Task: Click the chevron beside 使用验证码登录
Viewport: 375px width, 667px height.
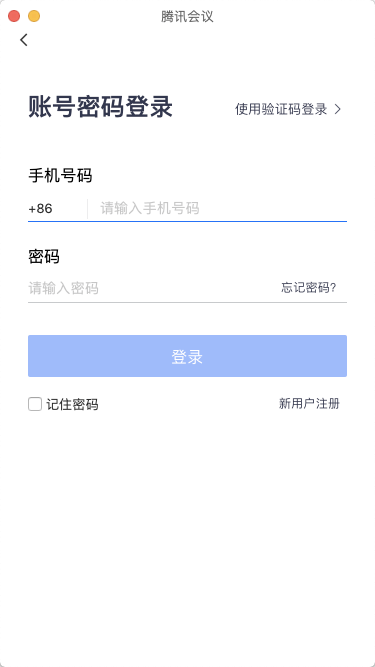Action: tap(338, 109)
